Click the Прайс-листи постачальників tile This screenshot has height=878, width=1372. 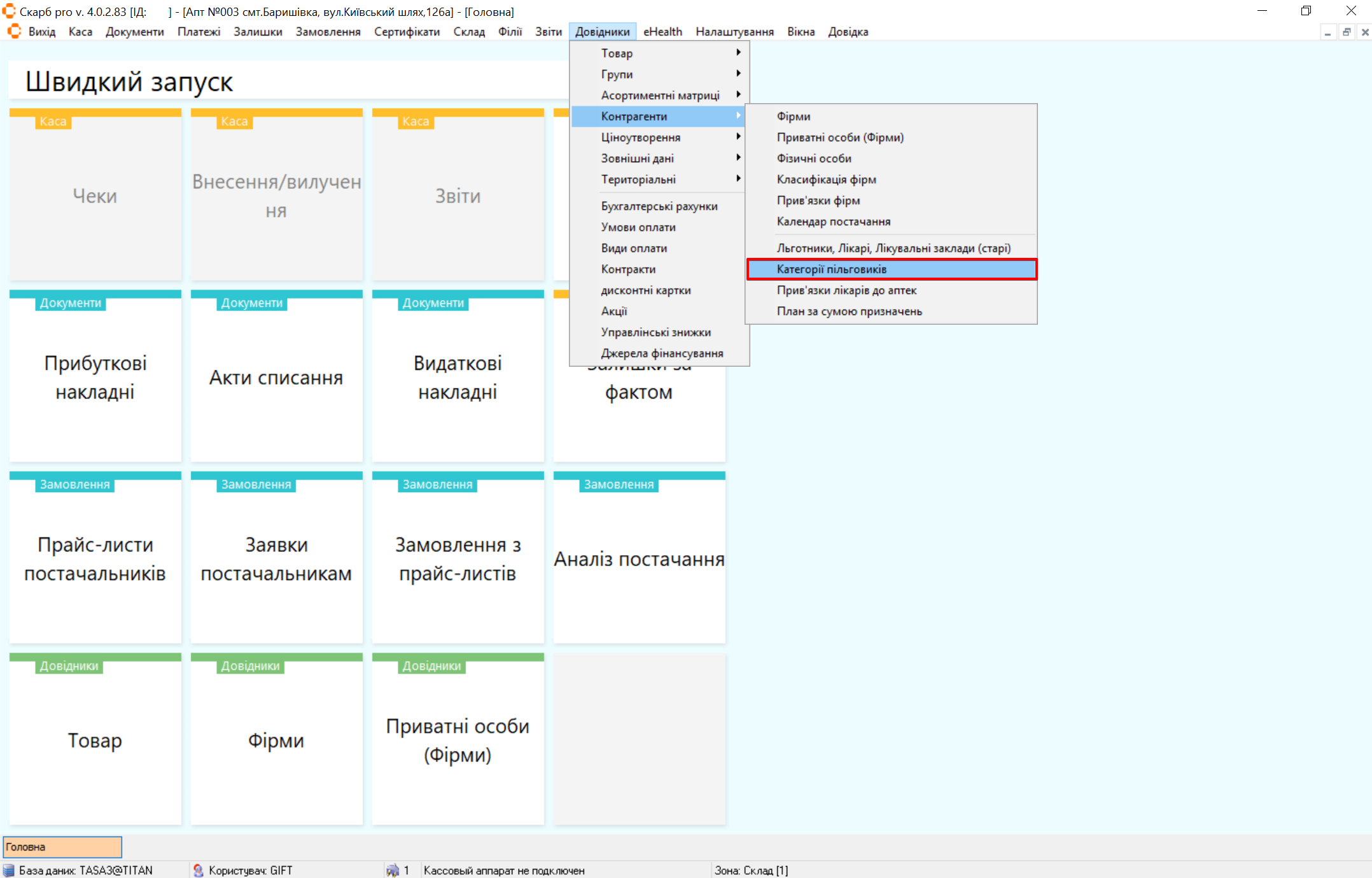tap(95, 558)
